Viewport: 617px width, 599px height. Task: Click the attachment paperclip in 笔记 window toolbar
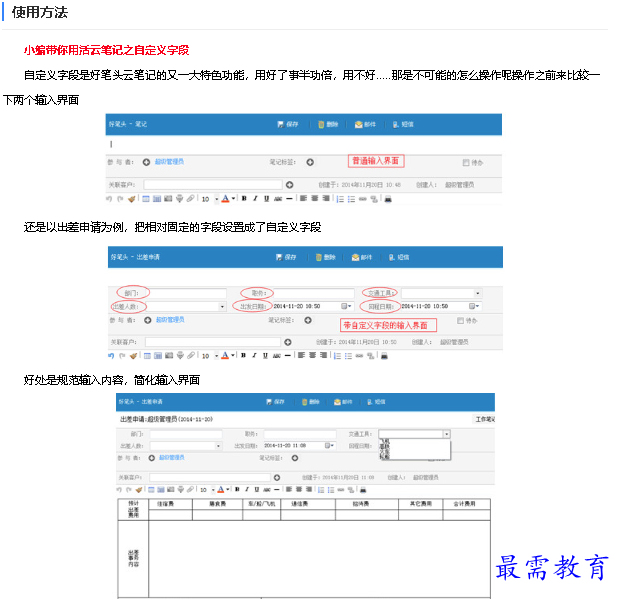(x=190, y=199)
